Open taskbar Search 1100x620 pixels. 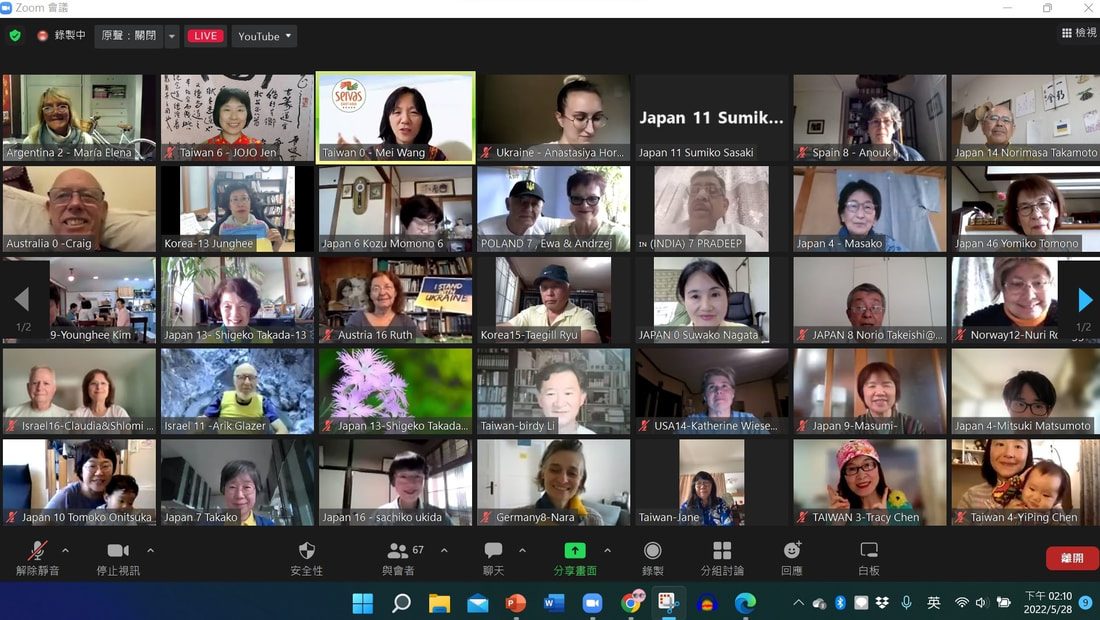tap(401, 602)
